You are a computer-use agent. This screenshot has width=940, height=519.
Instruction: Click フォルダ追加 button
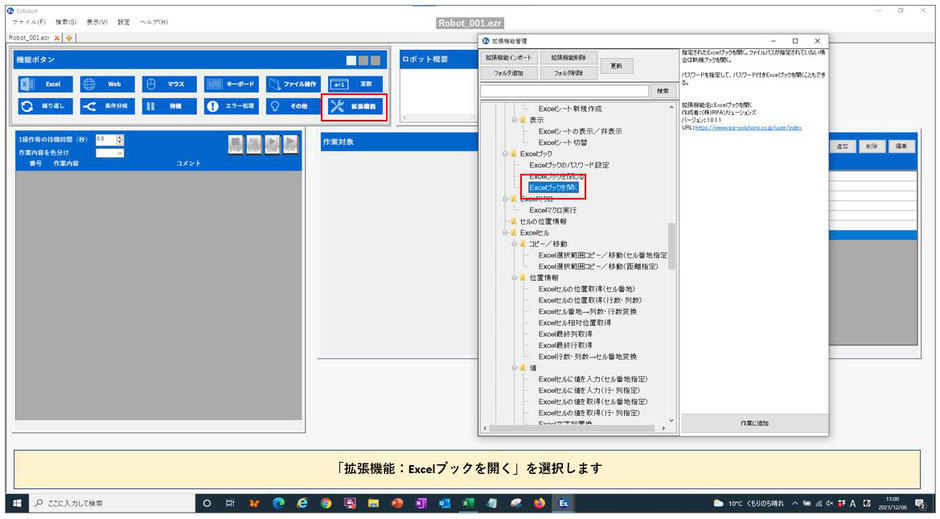[x=508, y=73]
